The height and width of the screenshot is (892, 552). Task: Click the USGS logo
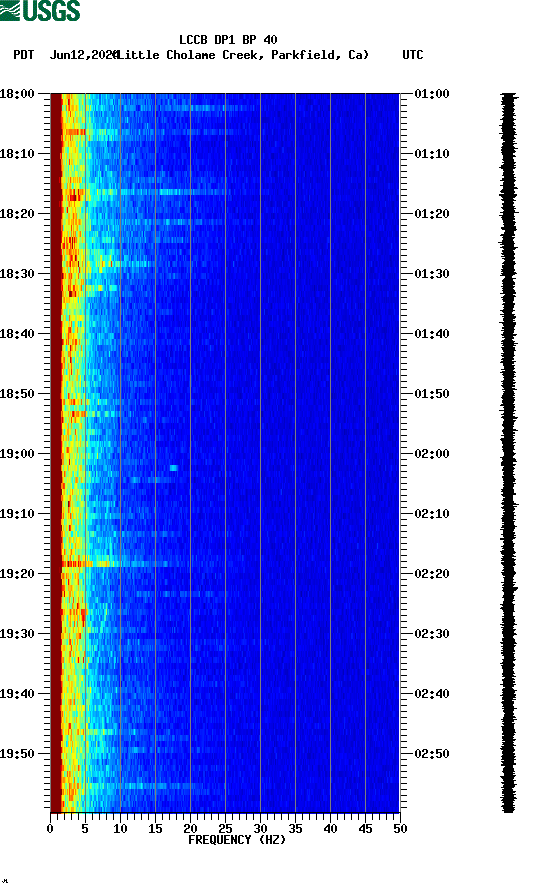(x=40, y=11)
